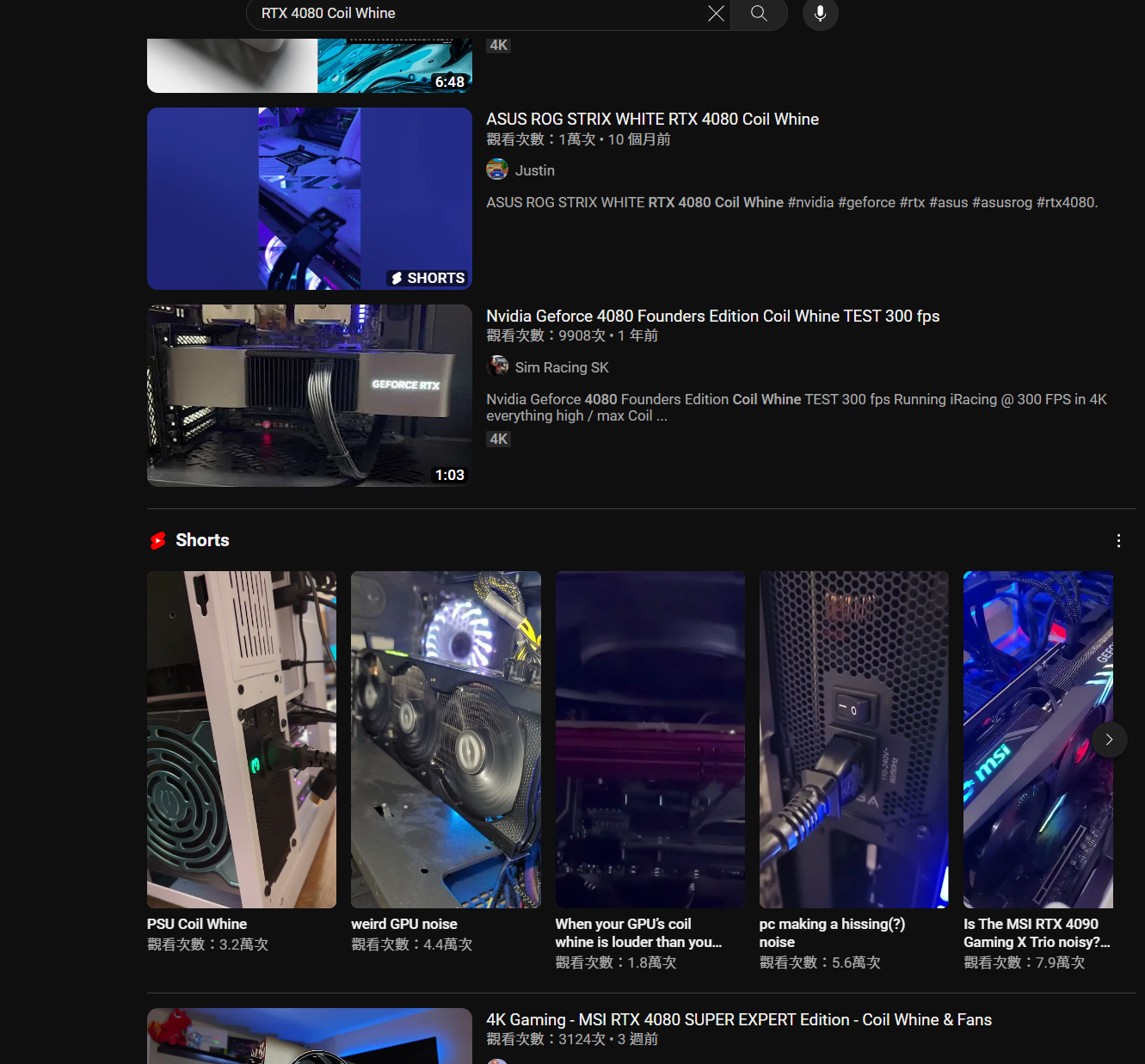Open the Nvidia Geforce 4080 Founders Edition video title
Viewport: 1145px width, 1064px height.
[713, 316]
